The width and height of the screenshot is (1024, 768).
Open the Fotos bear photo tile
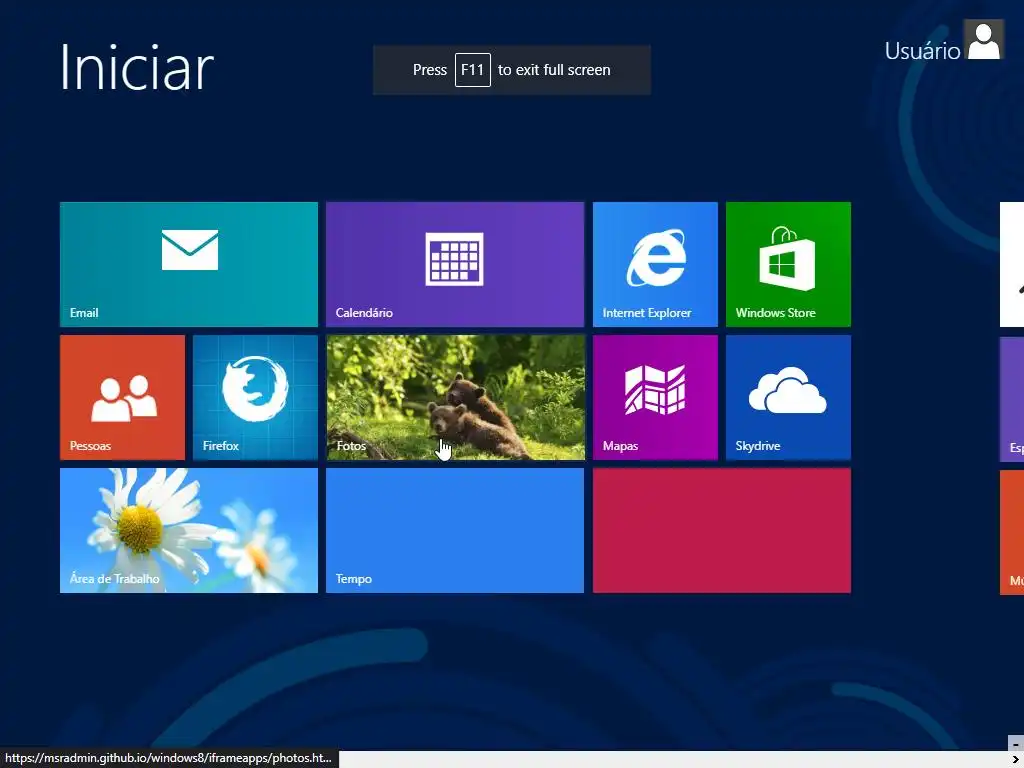(455, 398)
